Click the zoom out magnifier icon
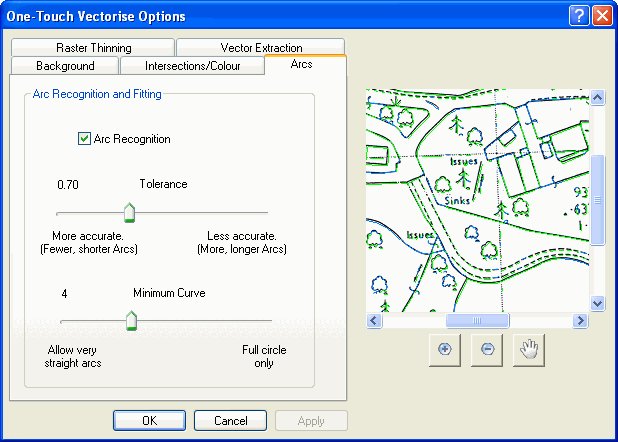 486,351
